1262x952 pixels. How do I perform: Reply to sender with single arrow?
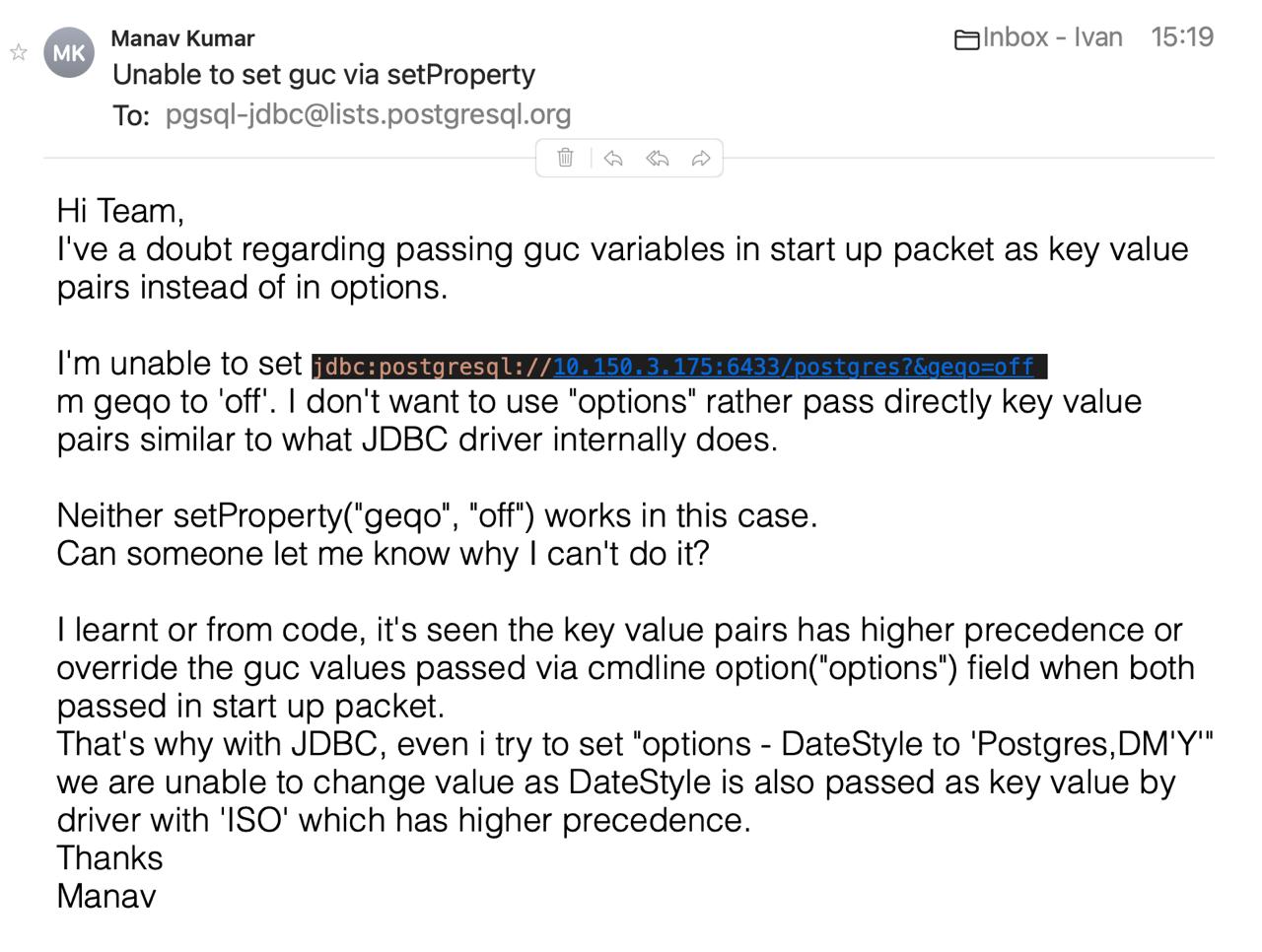click(612, 158)
